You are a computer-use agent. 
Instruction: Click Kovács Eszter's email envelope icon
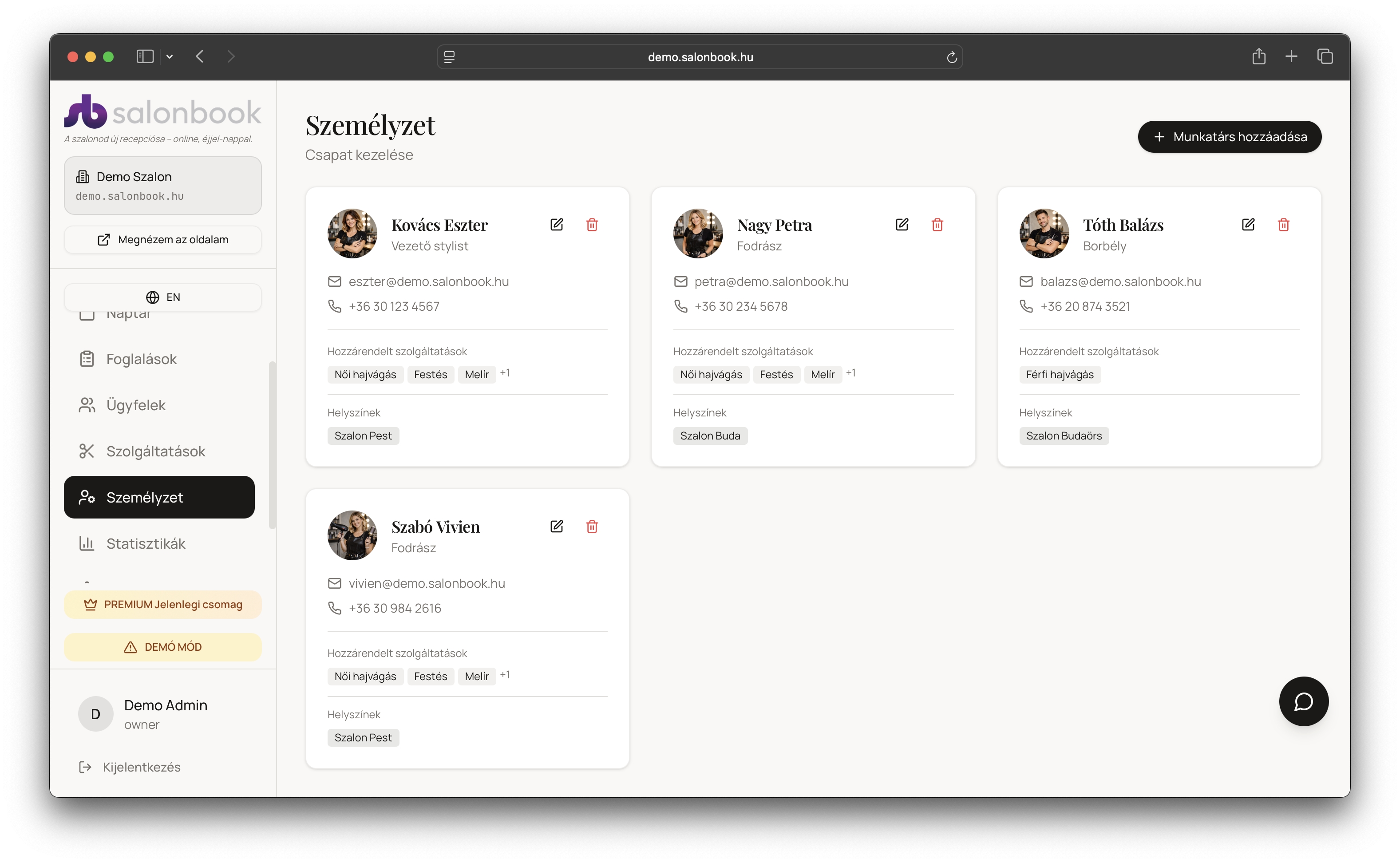click(334, 281)
